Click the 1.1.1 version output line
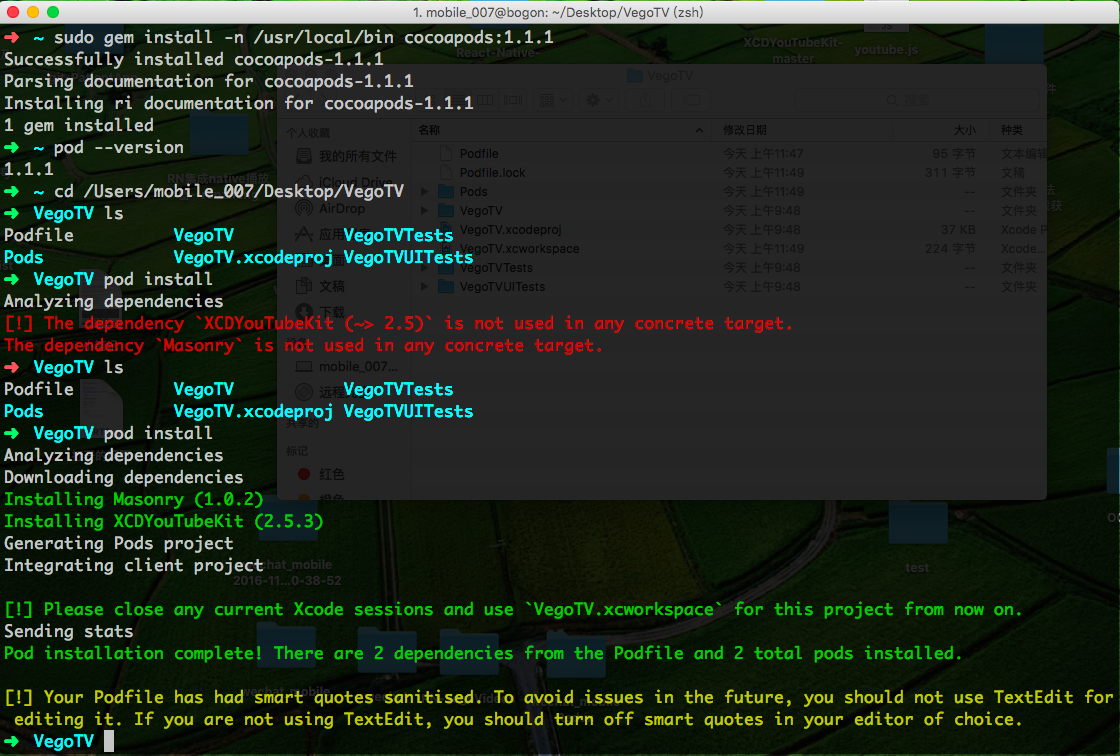1120x756 pixels. pos(29,169)
